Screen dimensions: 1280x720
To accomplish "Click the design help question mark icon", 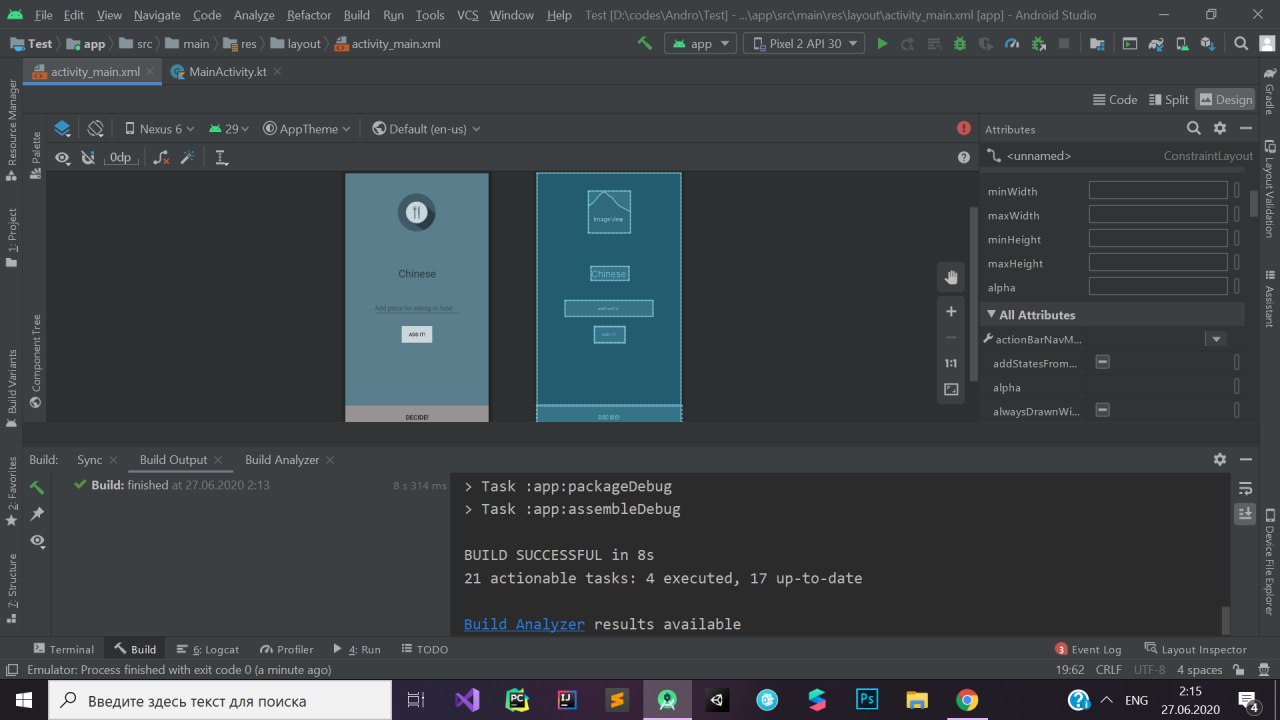I will (x=964, y=158).
